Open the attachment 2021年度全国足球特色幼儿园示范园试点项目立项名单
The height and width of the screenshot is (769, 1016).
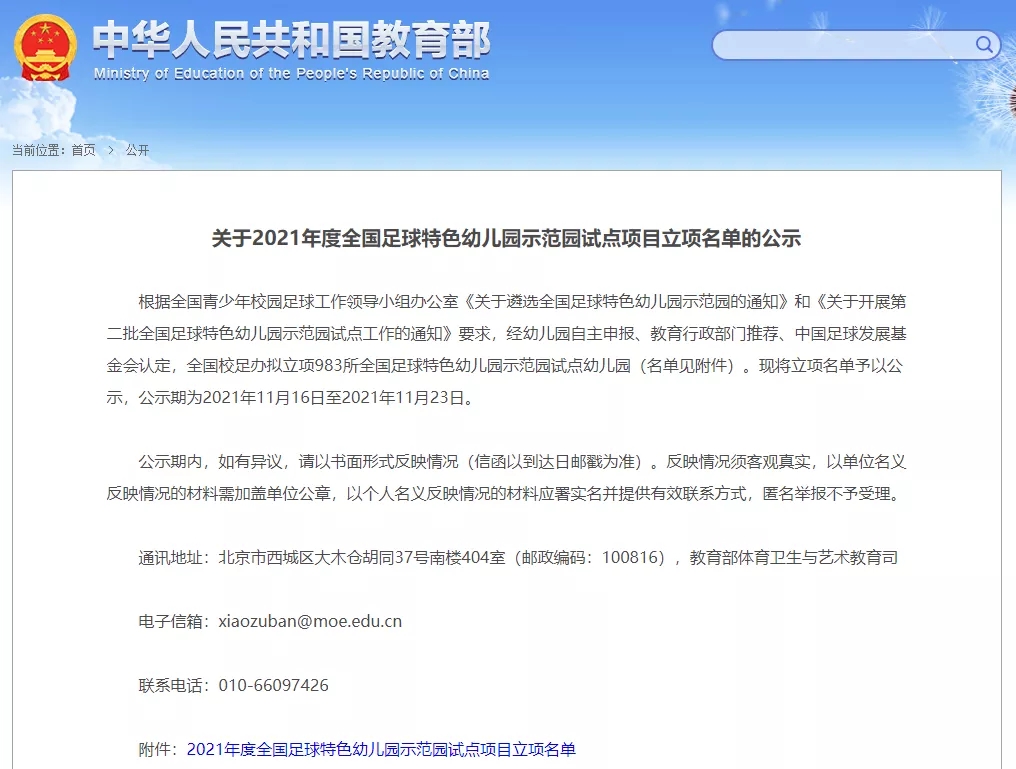[381, 749]
